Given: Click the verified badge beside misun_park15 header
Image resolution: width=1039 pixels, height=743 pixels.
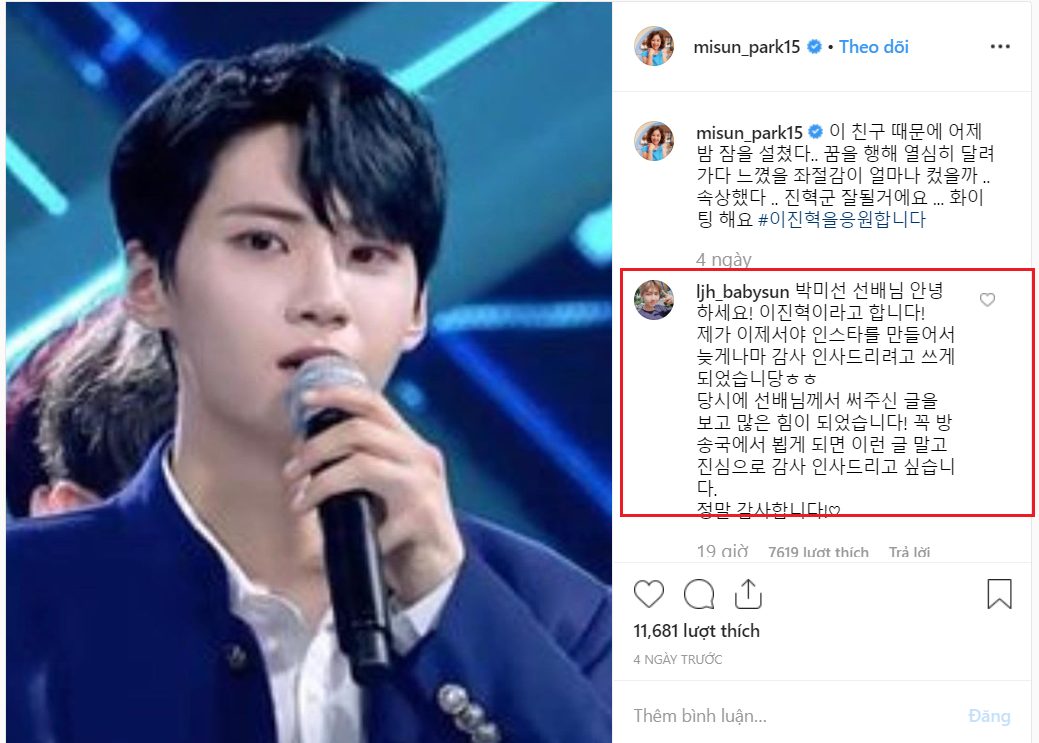Looking at the screenshot, I should click(814, 46).
